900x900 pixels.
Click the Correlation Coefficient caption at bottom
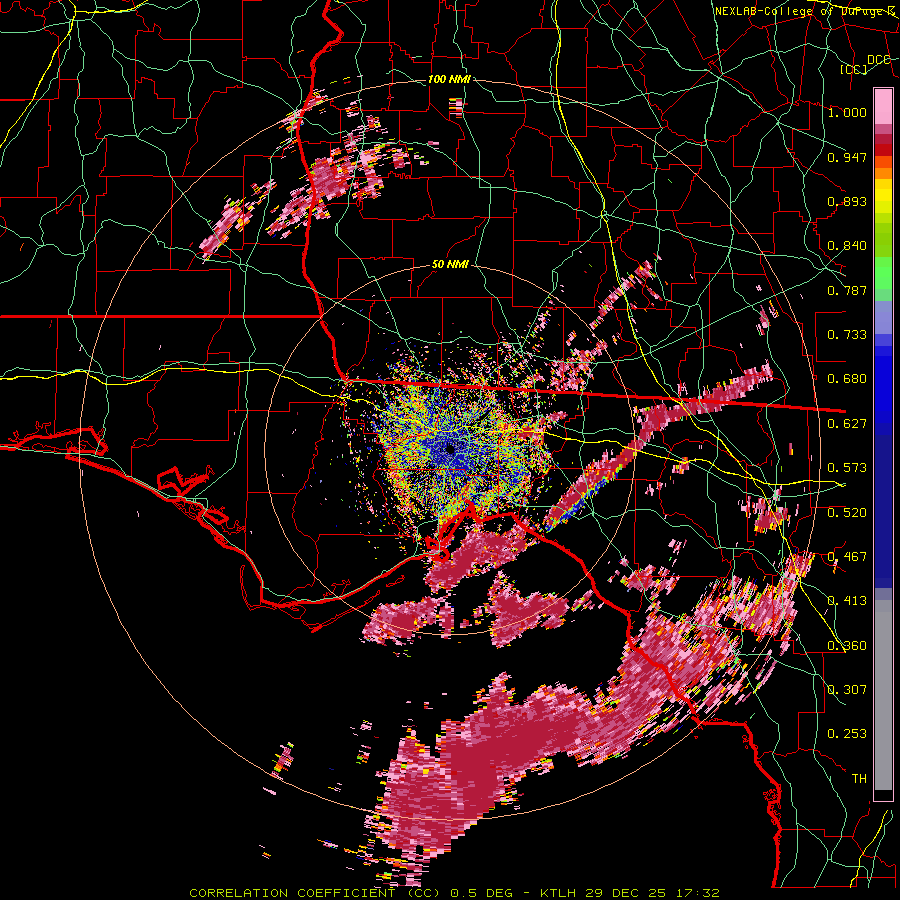tap(454, 893)
